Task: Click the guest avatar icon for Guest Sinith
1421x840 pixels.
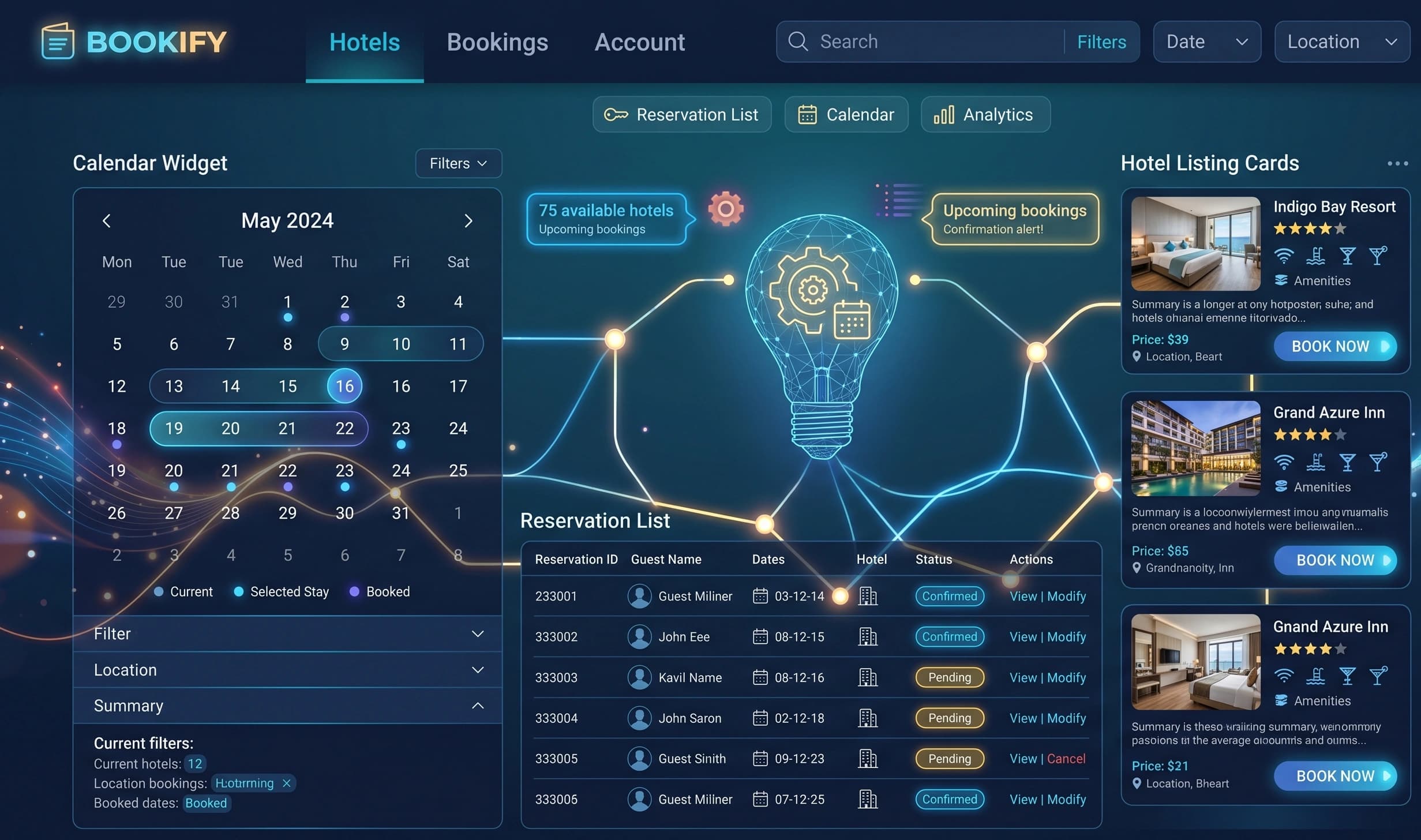Action: (639, 759)
